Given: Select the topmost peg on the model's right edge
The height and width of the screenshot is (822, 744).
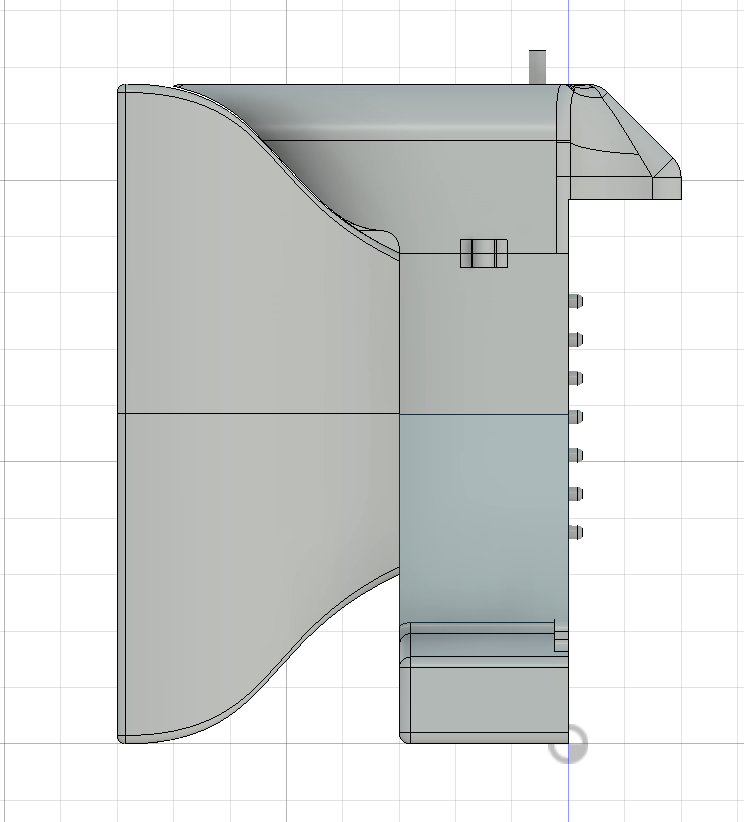Looking at the screenshot, I should 576,301.
